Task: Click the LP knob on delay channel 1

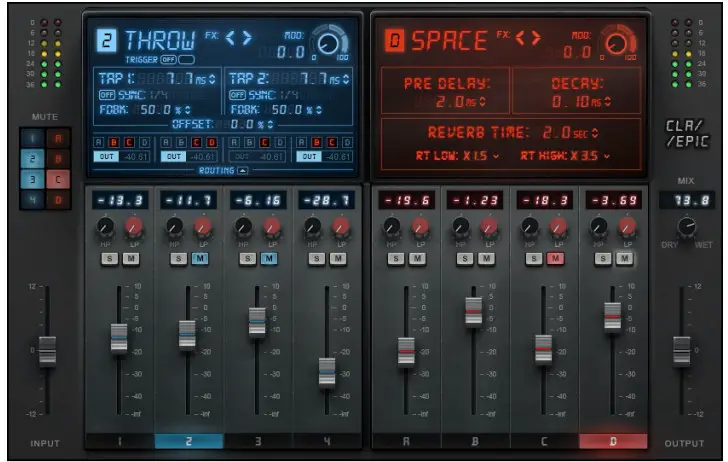Action: pos(133,227)
